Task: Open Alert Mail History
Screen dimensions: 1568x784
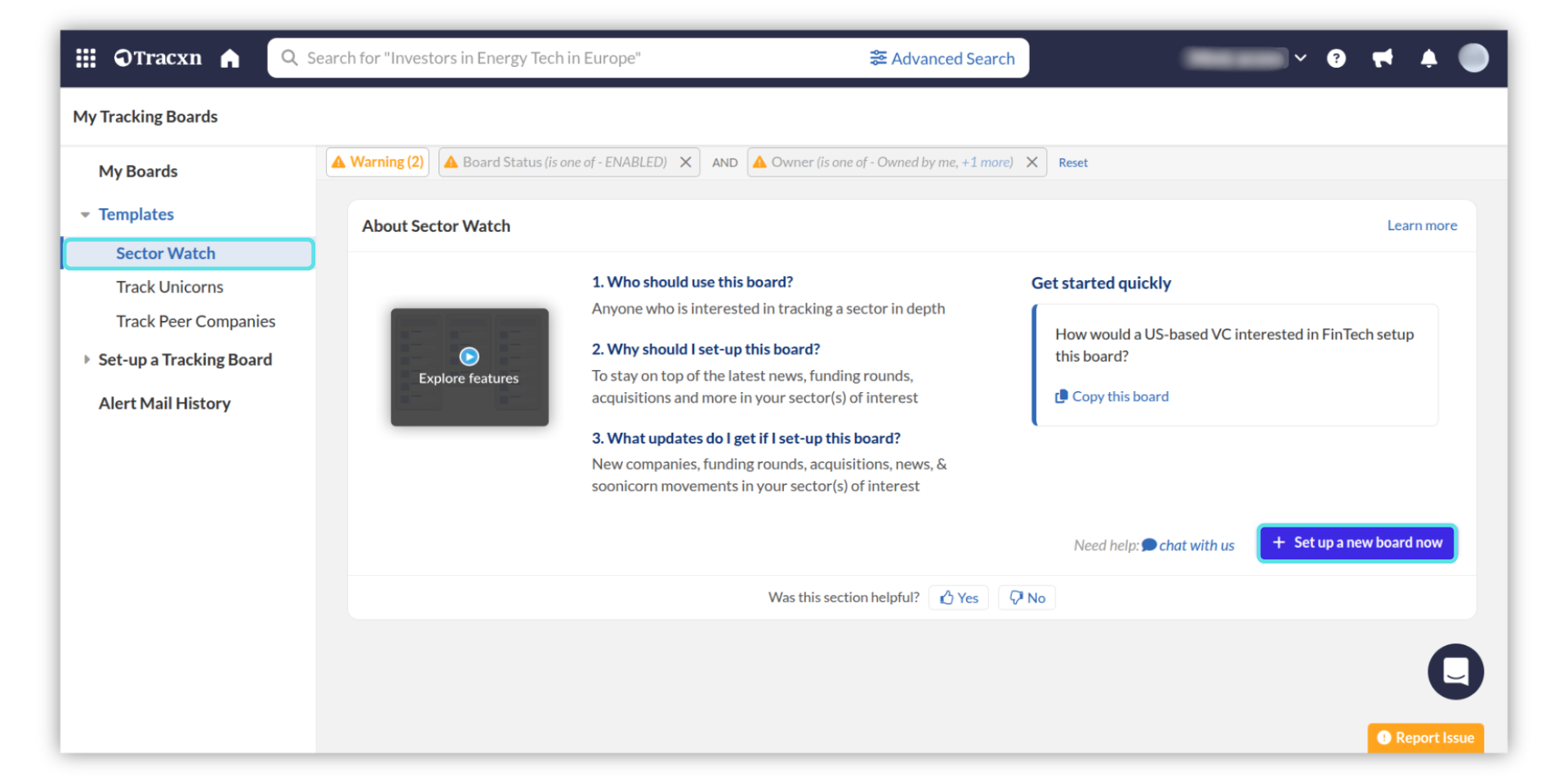Action: click(164, 403)
